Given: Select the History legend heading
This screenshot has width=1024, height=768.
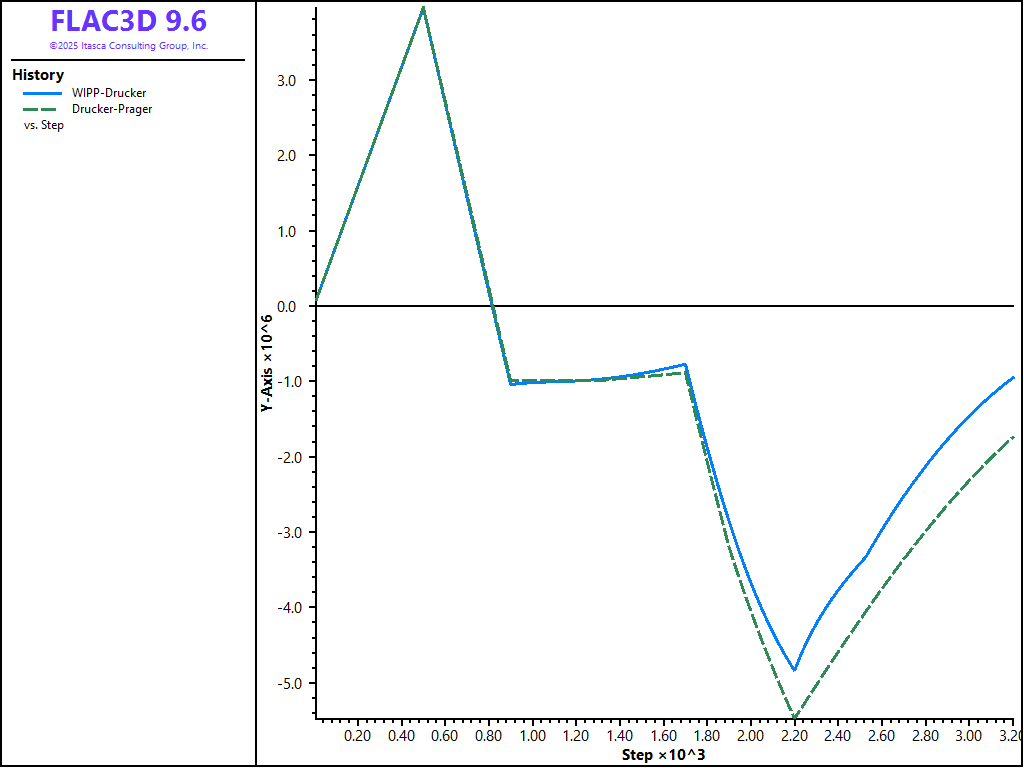Looking at the screenshot, I should pos(38,75).
